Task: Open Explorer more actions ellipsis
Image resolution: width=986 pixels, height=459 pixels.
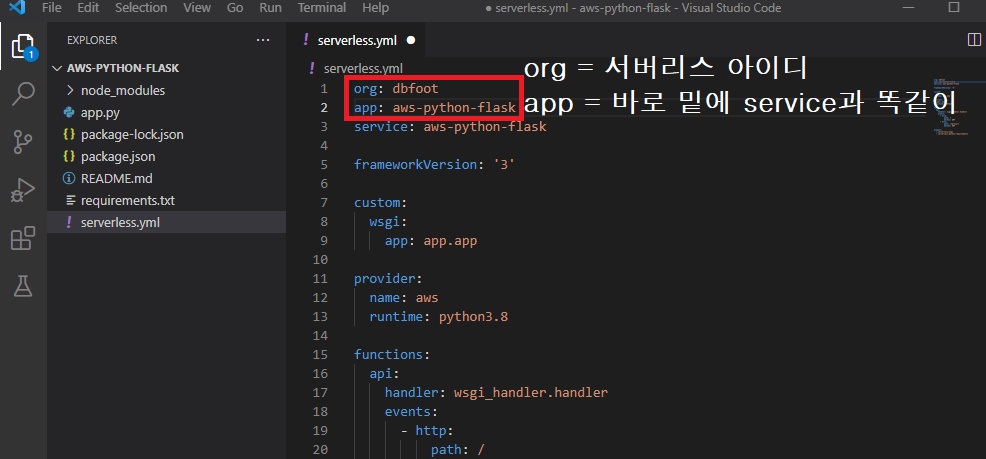Action: (x=263, y=40)
